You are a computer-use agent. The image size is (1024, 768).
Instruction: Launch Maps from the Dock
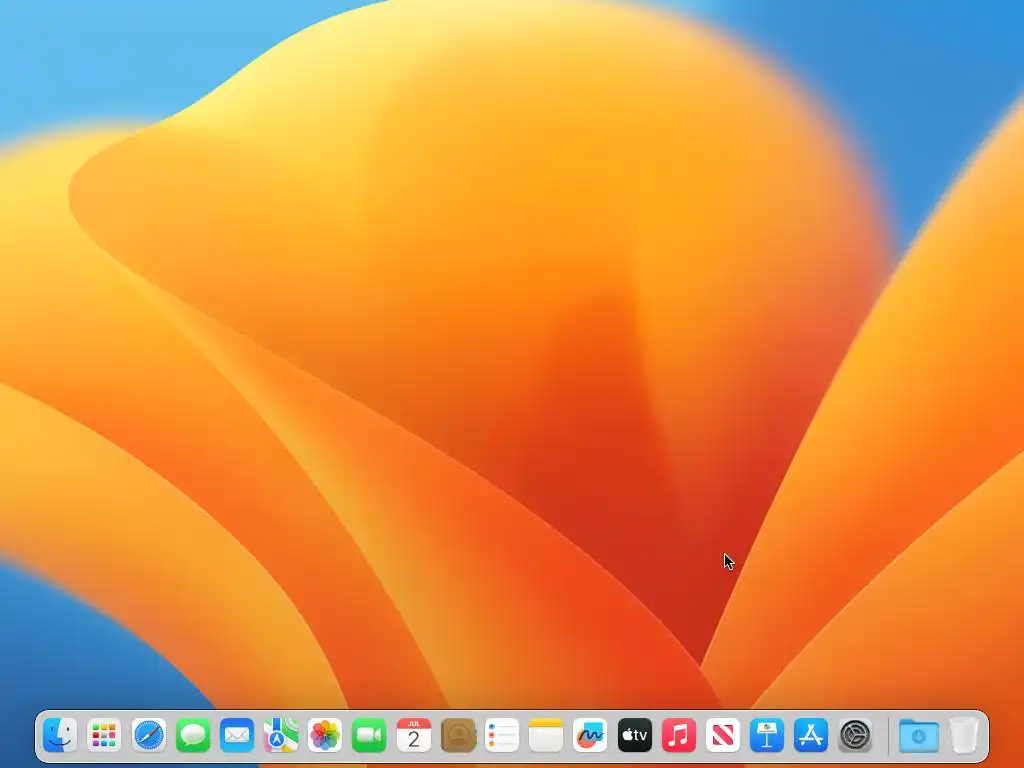pos(281,735)
